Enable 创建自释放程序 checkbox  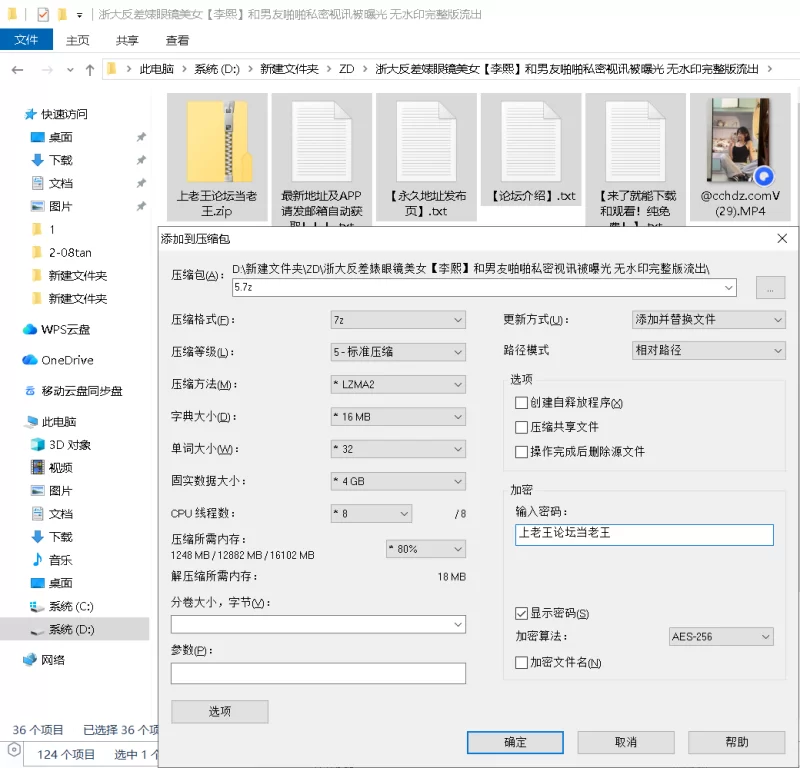coord(521,403)
